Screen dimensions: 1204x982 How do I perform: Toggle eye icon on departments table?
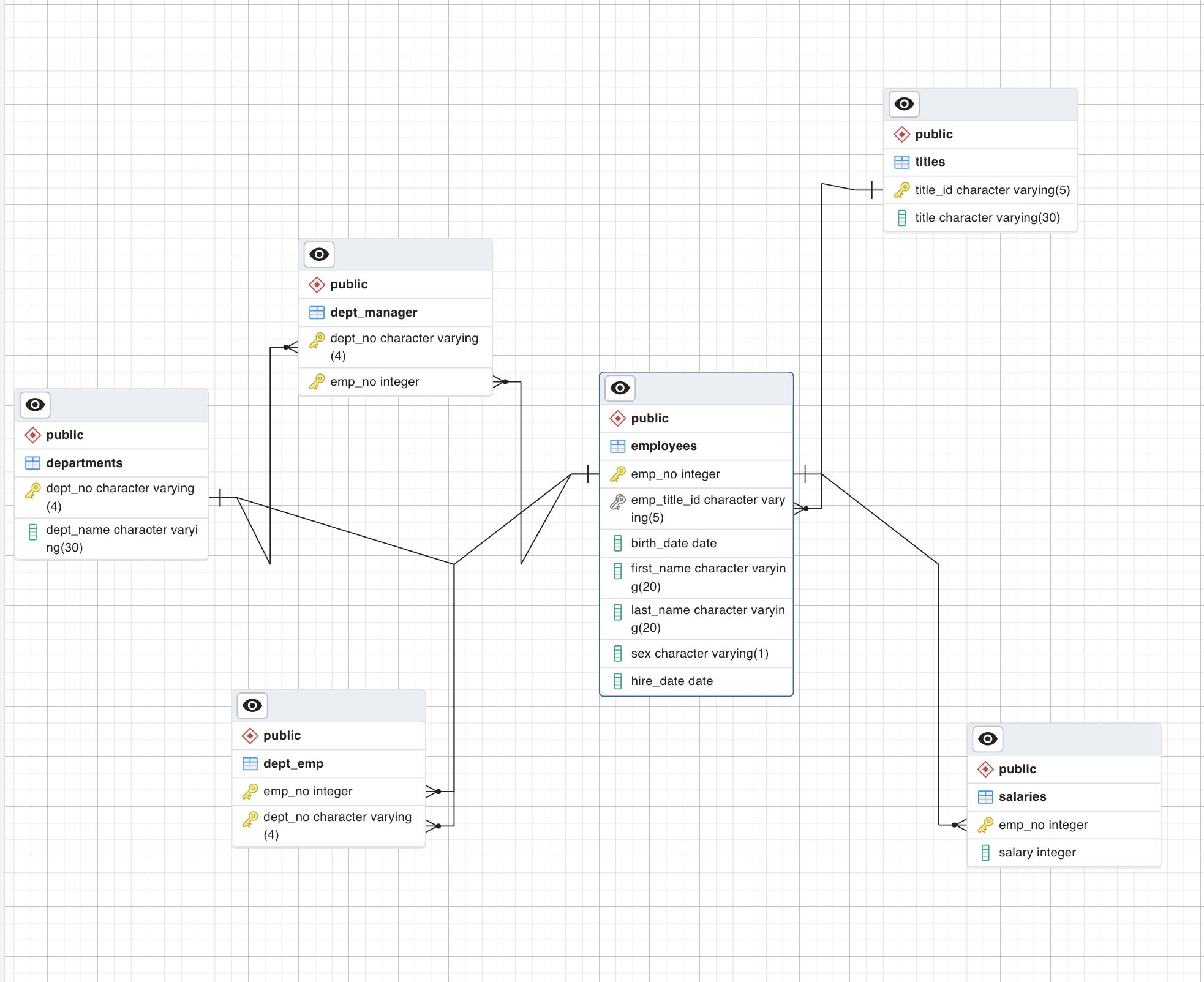click(35, 405)
